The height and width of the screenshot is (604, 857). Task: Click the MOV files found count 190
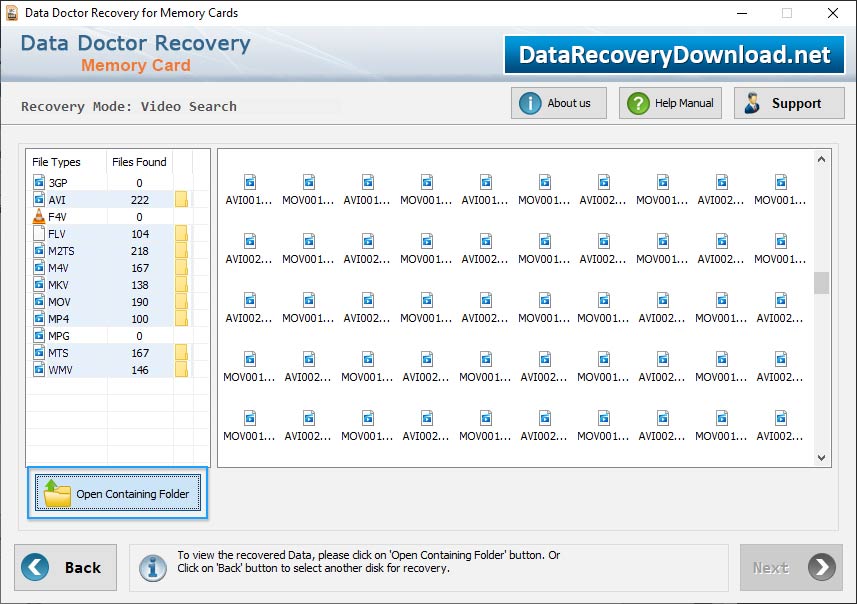[140, 302]
